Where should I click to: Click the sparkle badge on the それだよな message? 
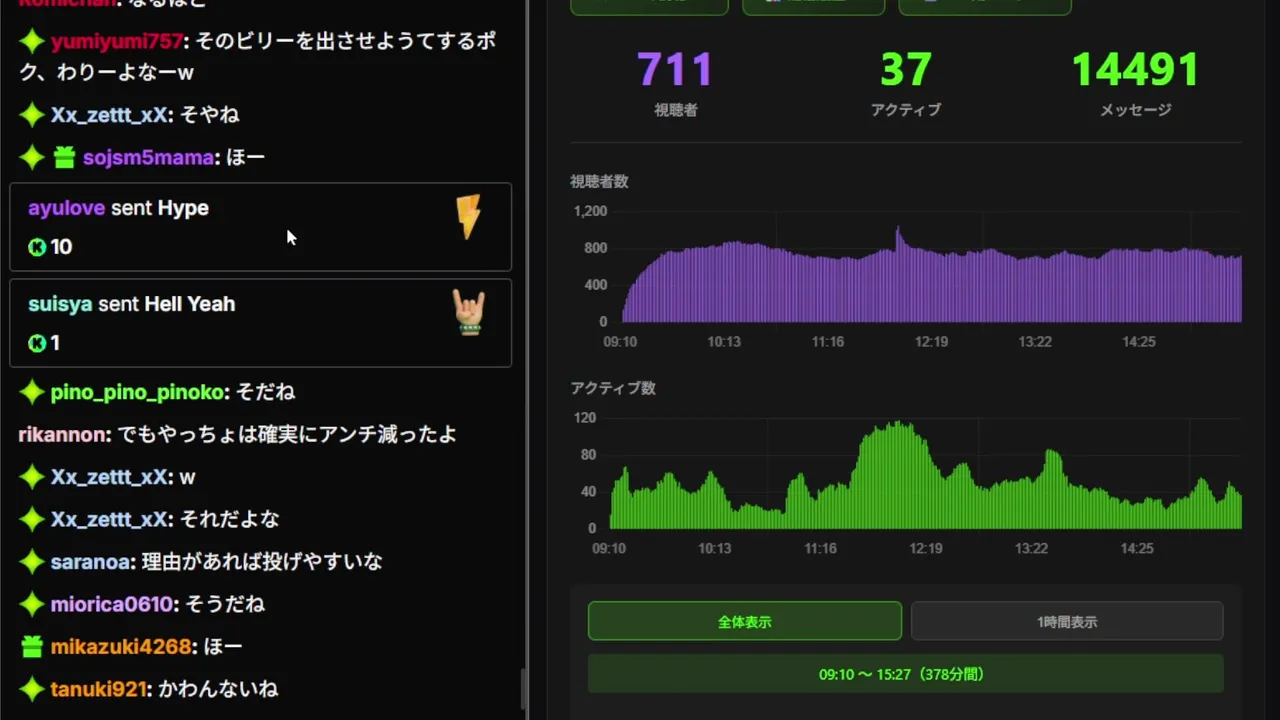33,519
